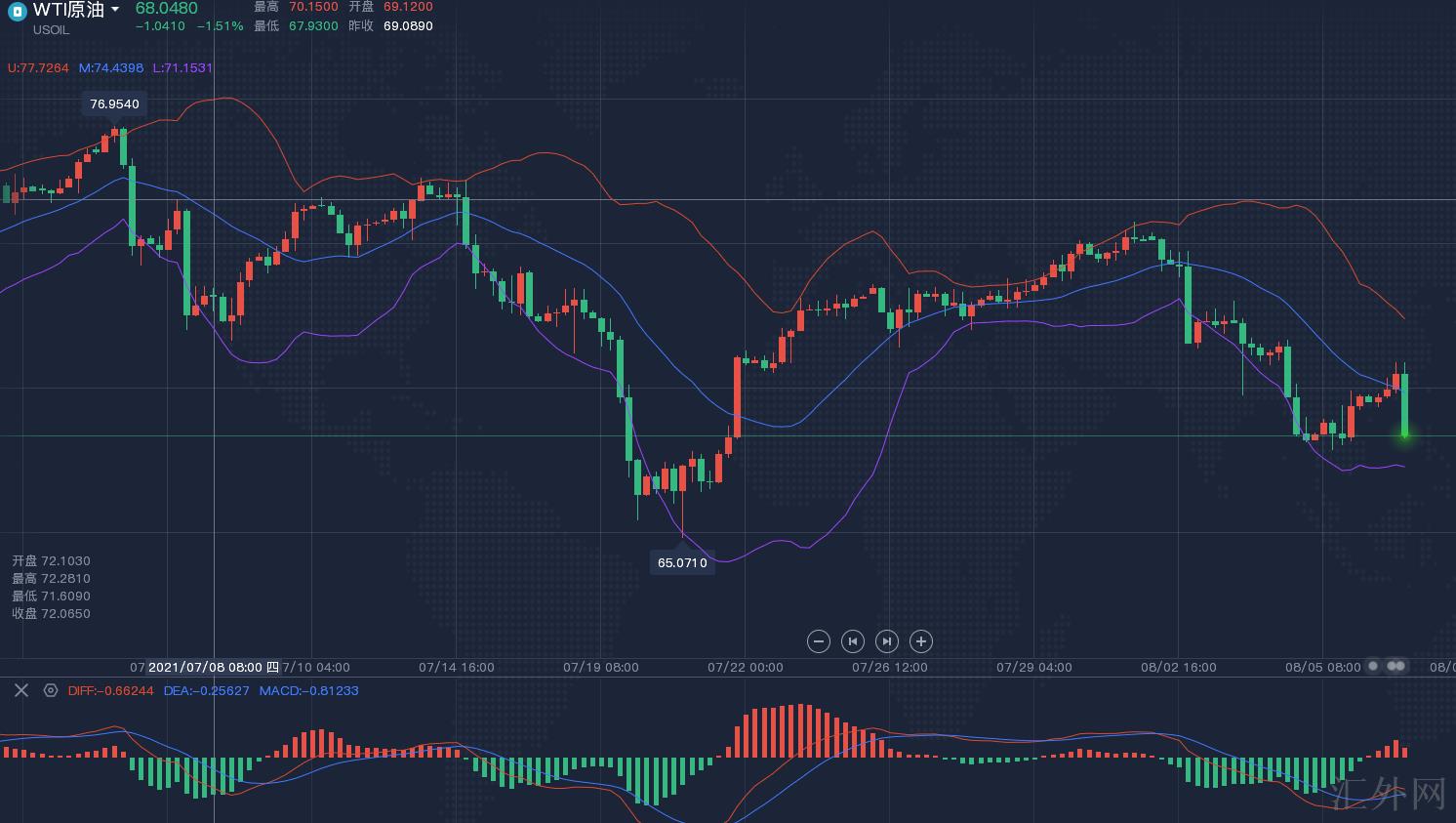Click the WTI原油 instrument name
The image size is (1456, 823).
68,10
